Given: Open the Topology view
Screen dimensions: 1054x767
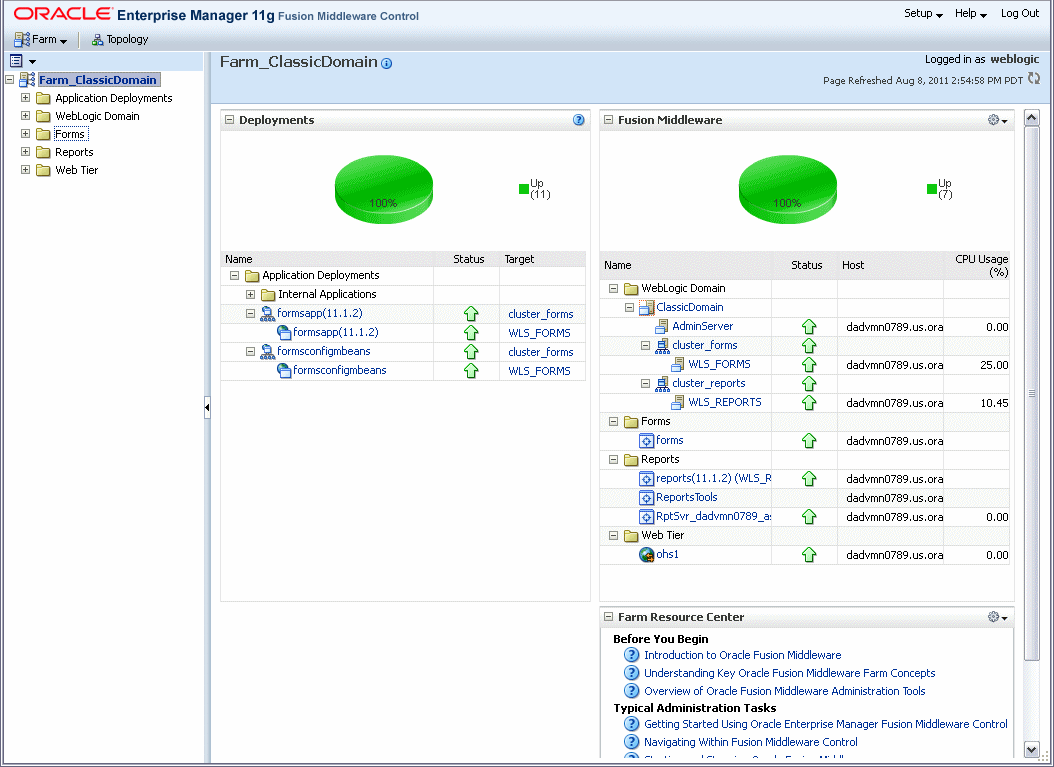Looking at the screenshot, I should point(120,40).
